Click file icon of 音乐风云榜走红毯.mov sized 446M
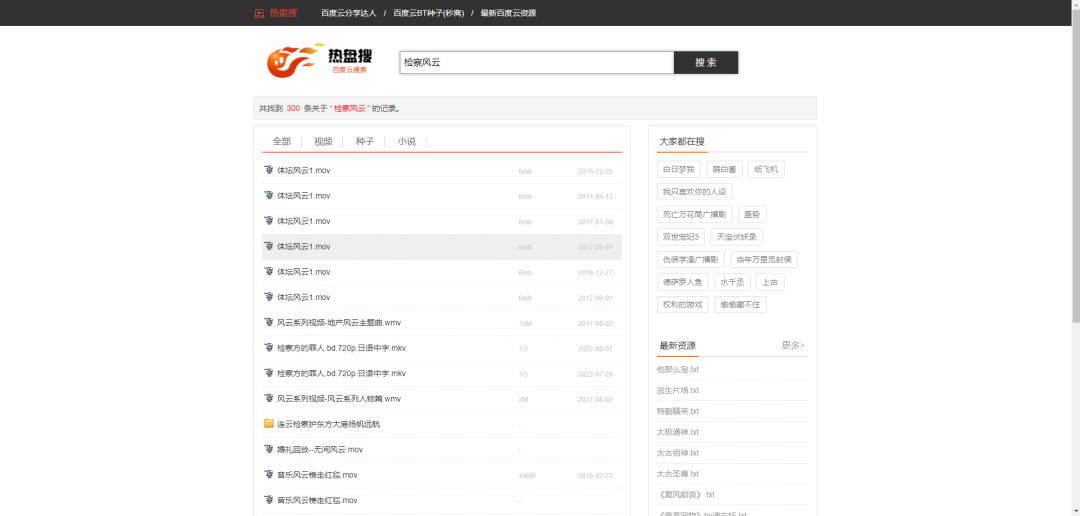The height and width of the screenshot is (516, 1080). 269,475
